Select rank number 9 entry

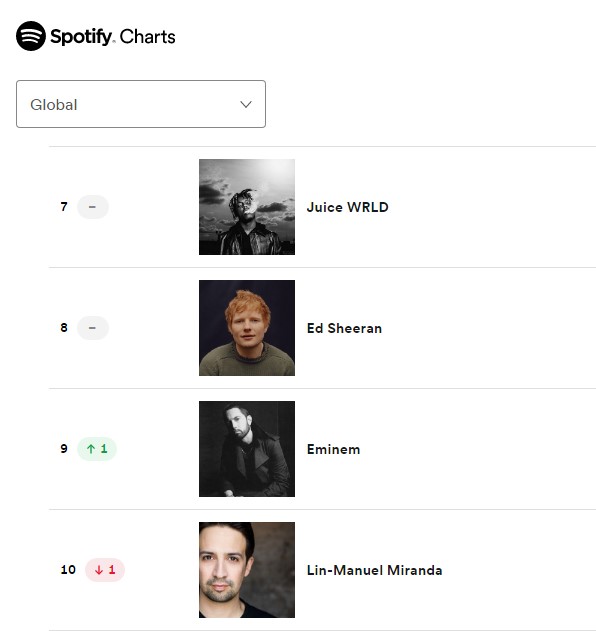pos(64,449)
